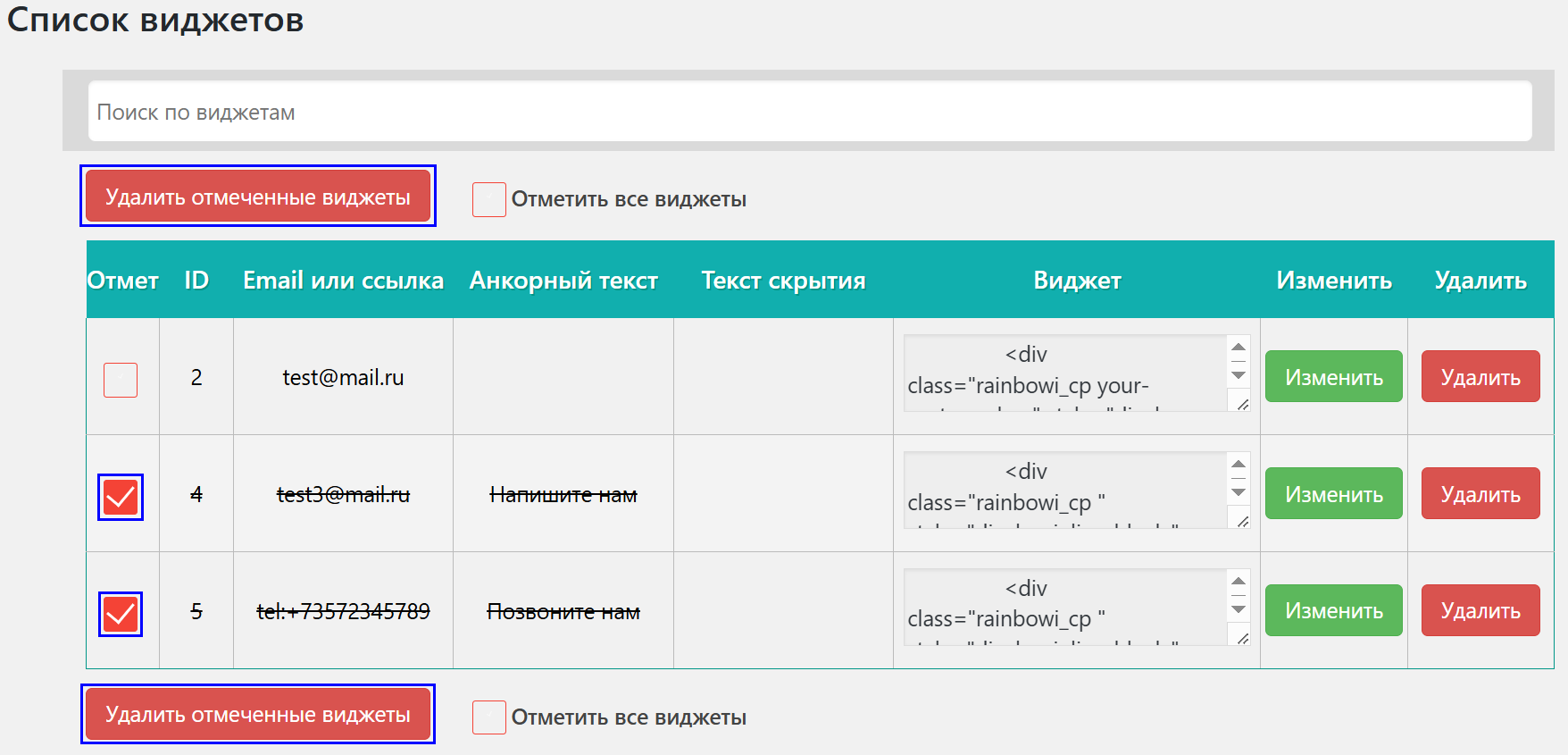Click scroll-down arrow in ID 4 code textarea
The image size is (1568, 755).
(x=1239, y=492)
